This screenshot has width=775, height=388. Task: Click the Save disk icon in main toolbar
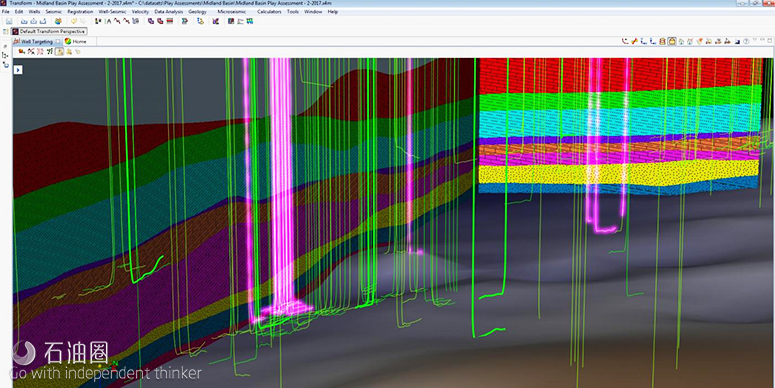point(9,21)
